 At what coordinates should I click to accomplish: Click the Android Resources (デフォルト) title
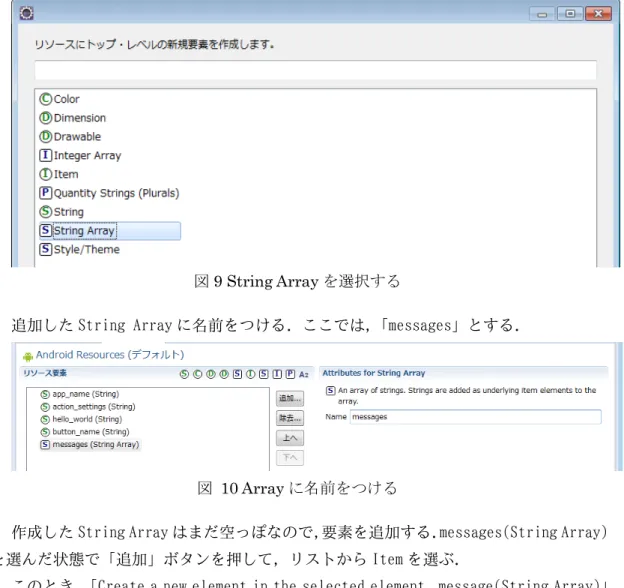point(110,354)
